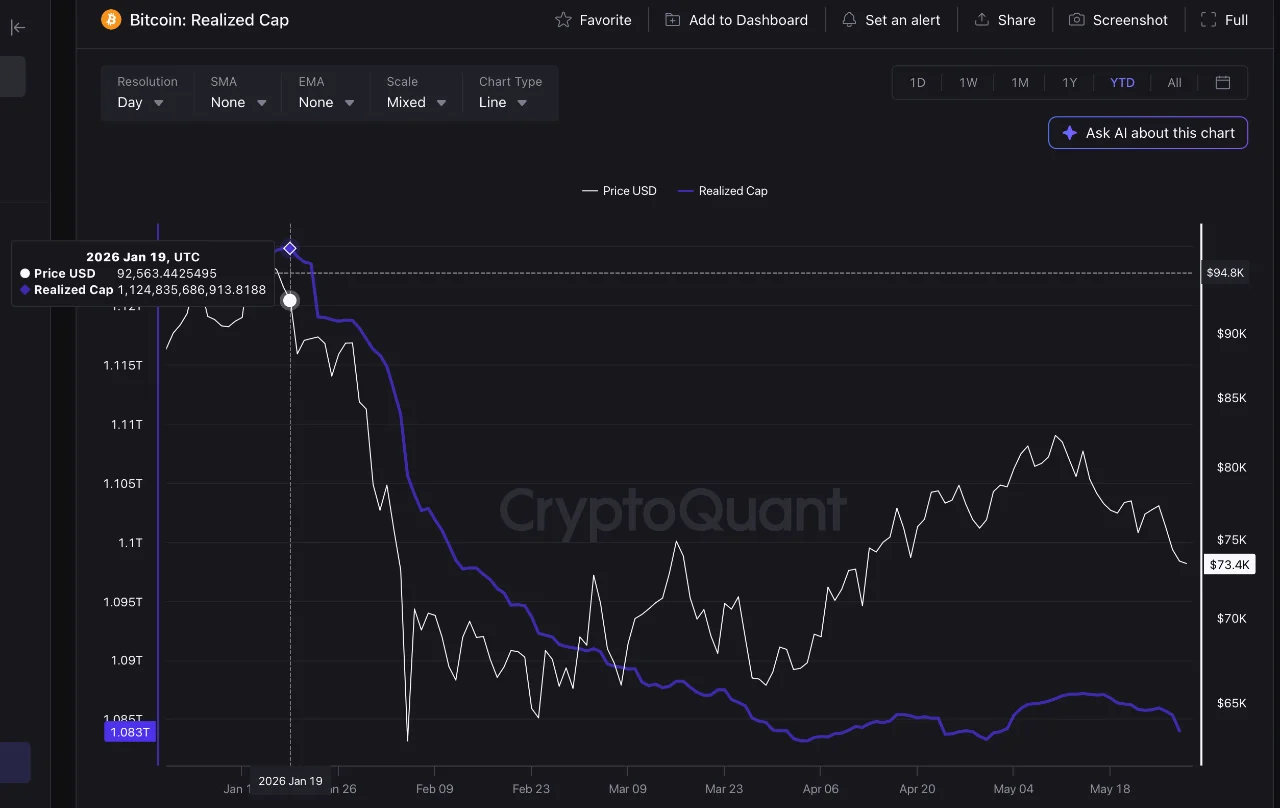Open the calendar date picker icon
Screen dimensions: 1280x808
click(1223, 83)
